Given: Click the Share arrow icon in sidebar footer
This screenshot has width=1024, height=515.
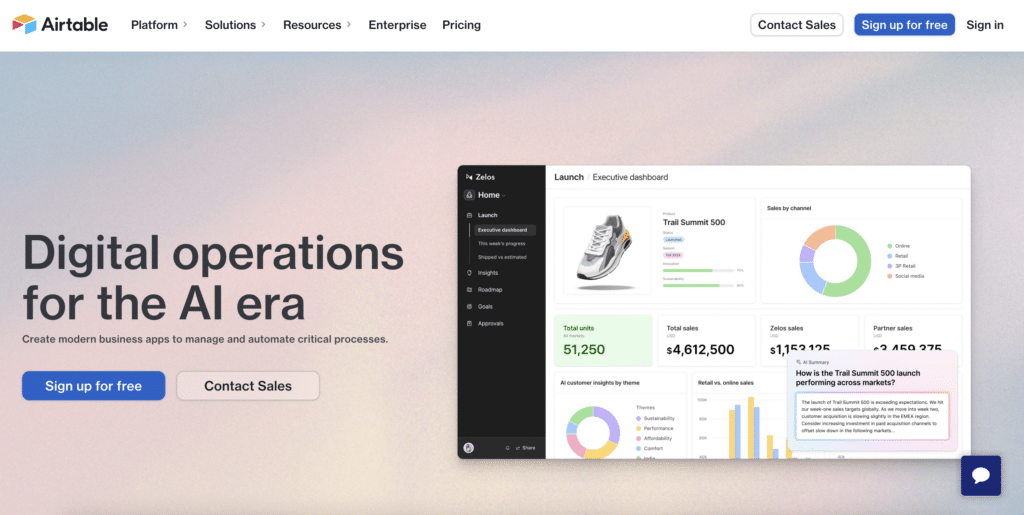Looking at the screenshot, I should (518, 448).
